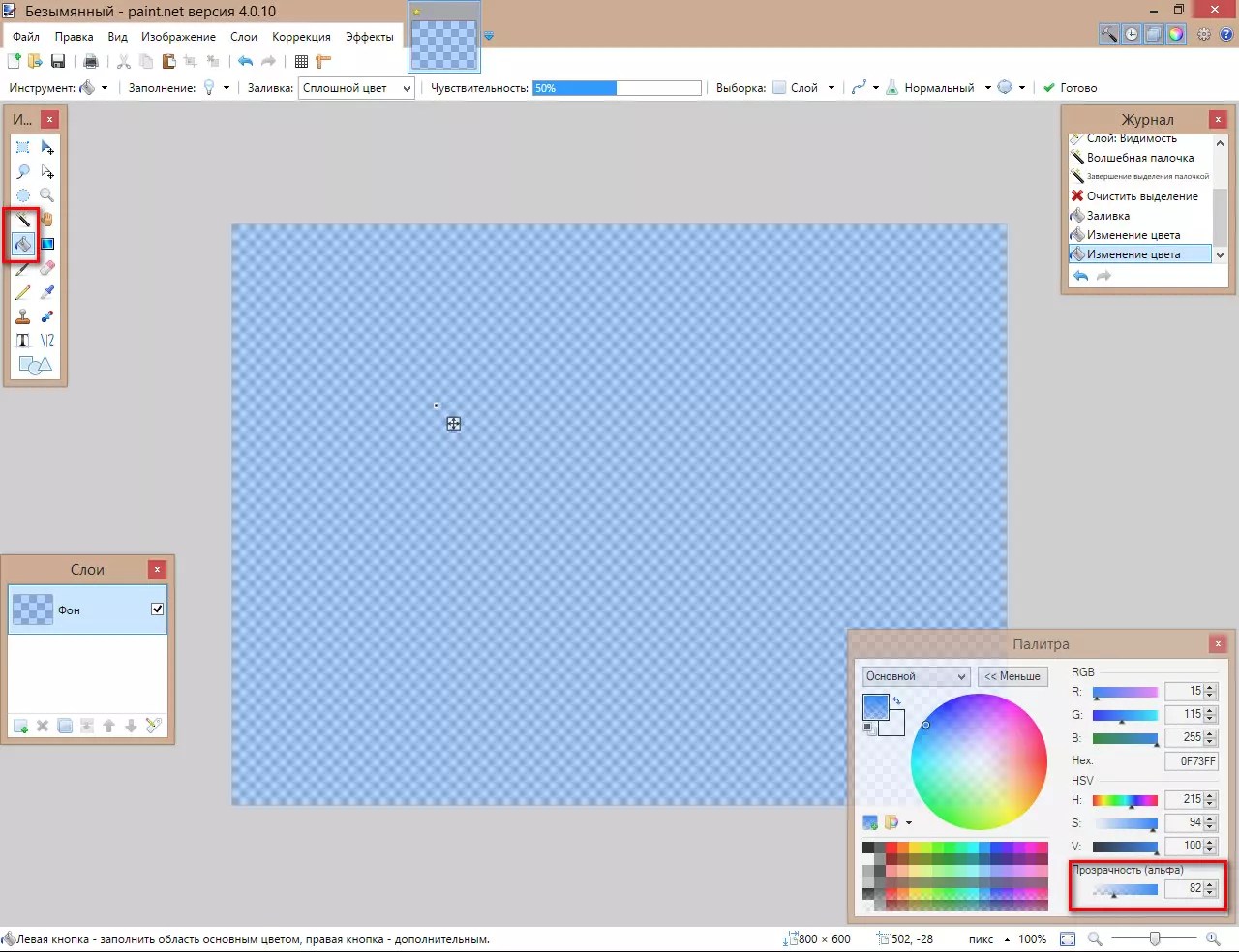Open the Эффекты menu
Viewport: 1239px width, 952px height.
(369, 37)
